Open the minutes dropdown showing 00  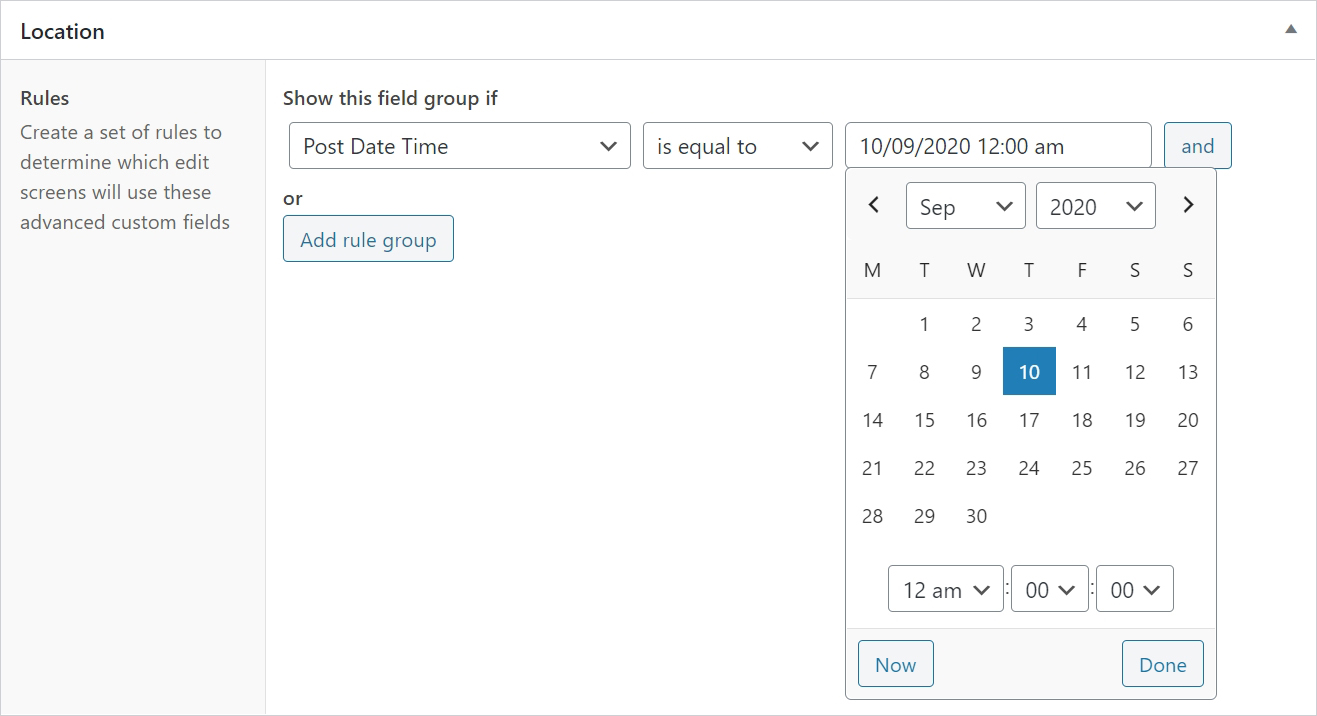pos(1050,589)
